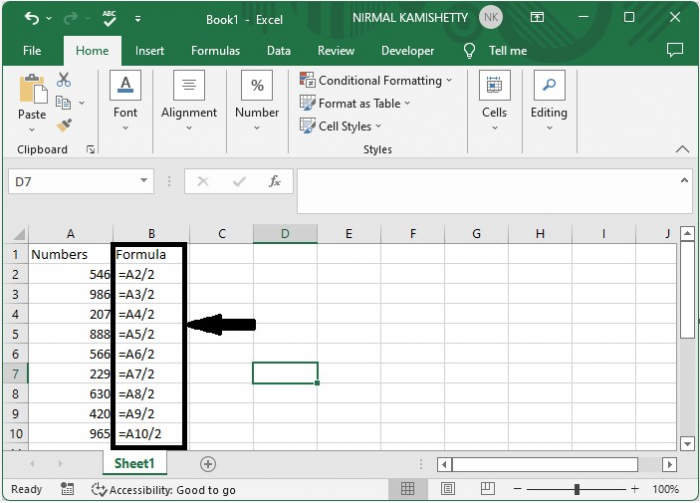Switch to the Developer tab

pyautogui.click(x=408, y=51)
